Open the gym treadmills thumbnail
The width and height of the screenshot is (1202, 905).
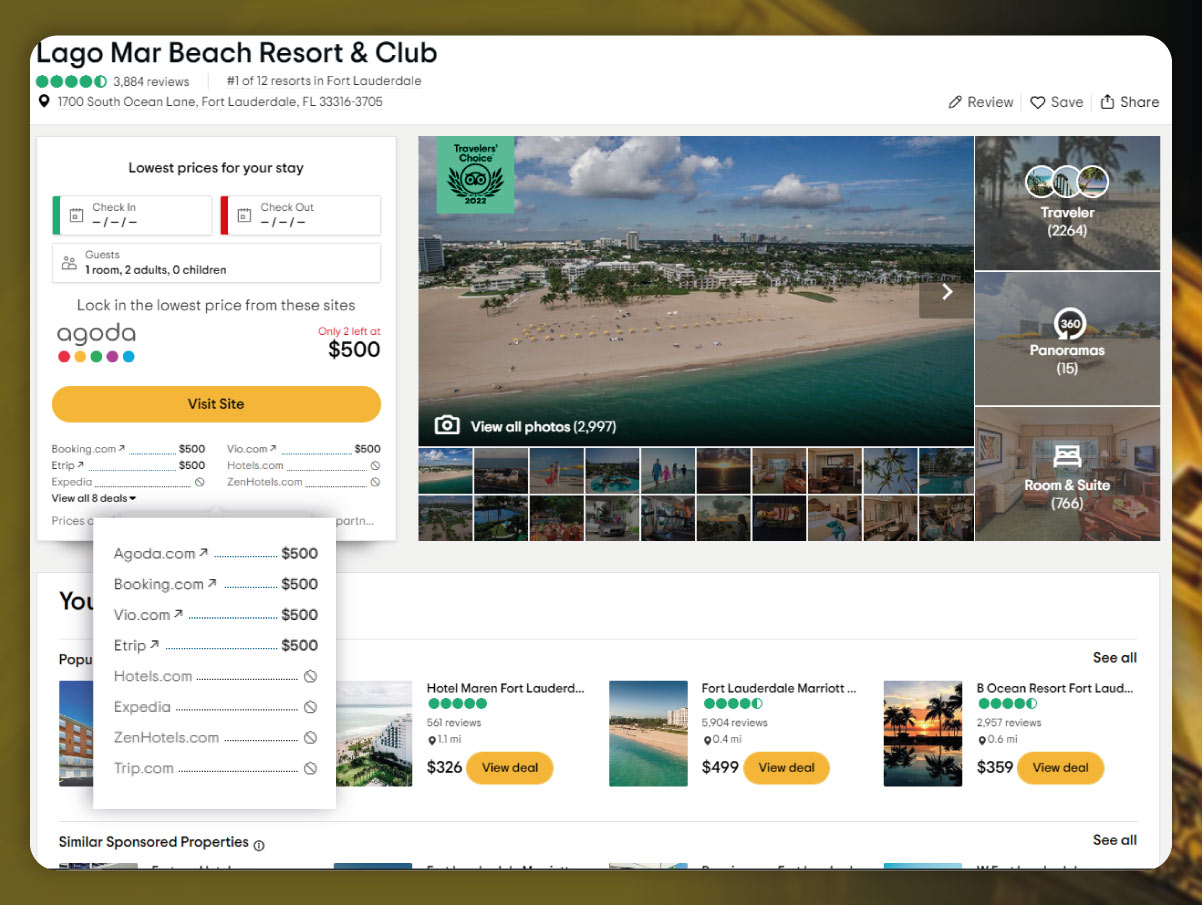[x=668, y=518]
